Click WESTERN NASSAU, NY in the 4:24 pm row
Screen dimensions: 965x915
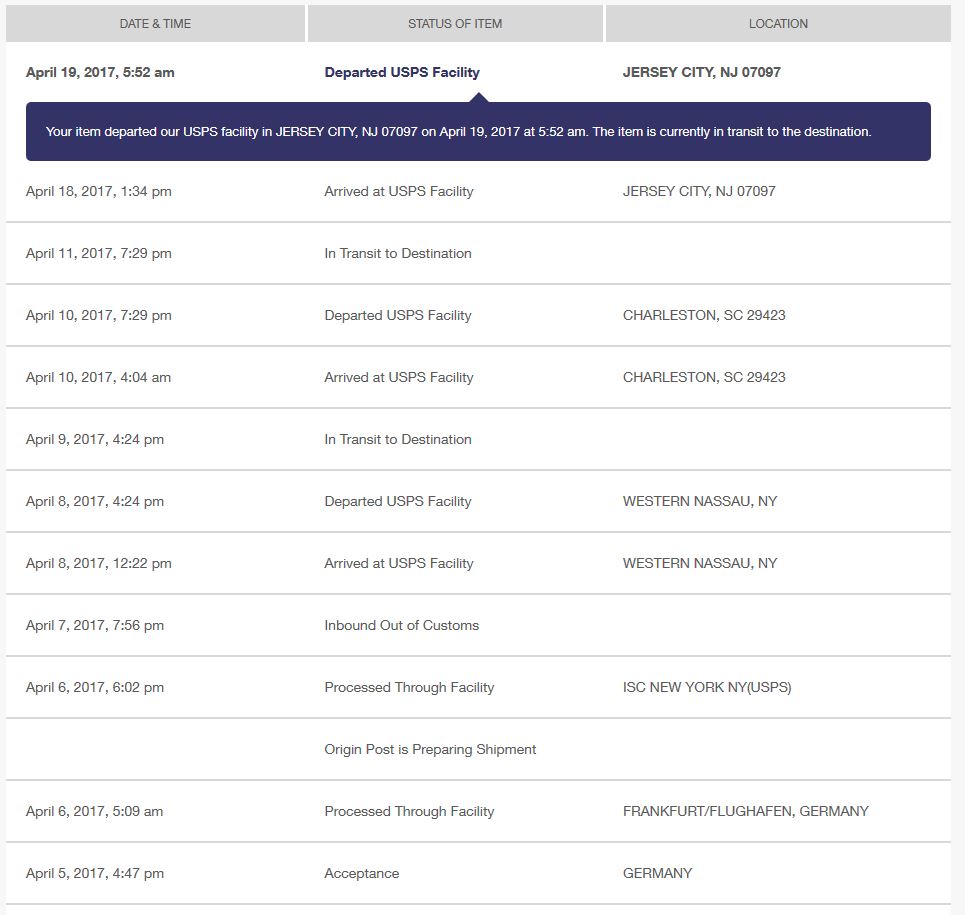click(699, 501)
